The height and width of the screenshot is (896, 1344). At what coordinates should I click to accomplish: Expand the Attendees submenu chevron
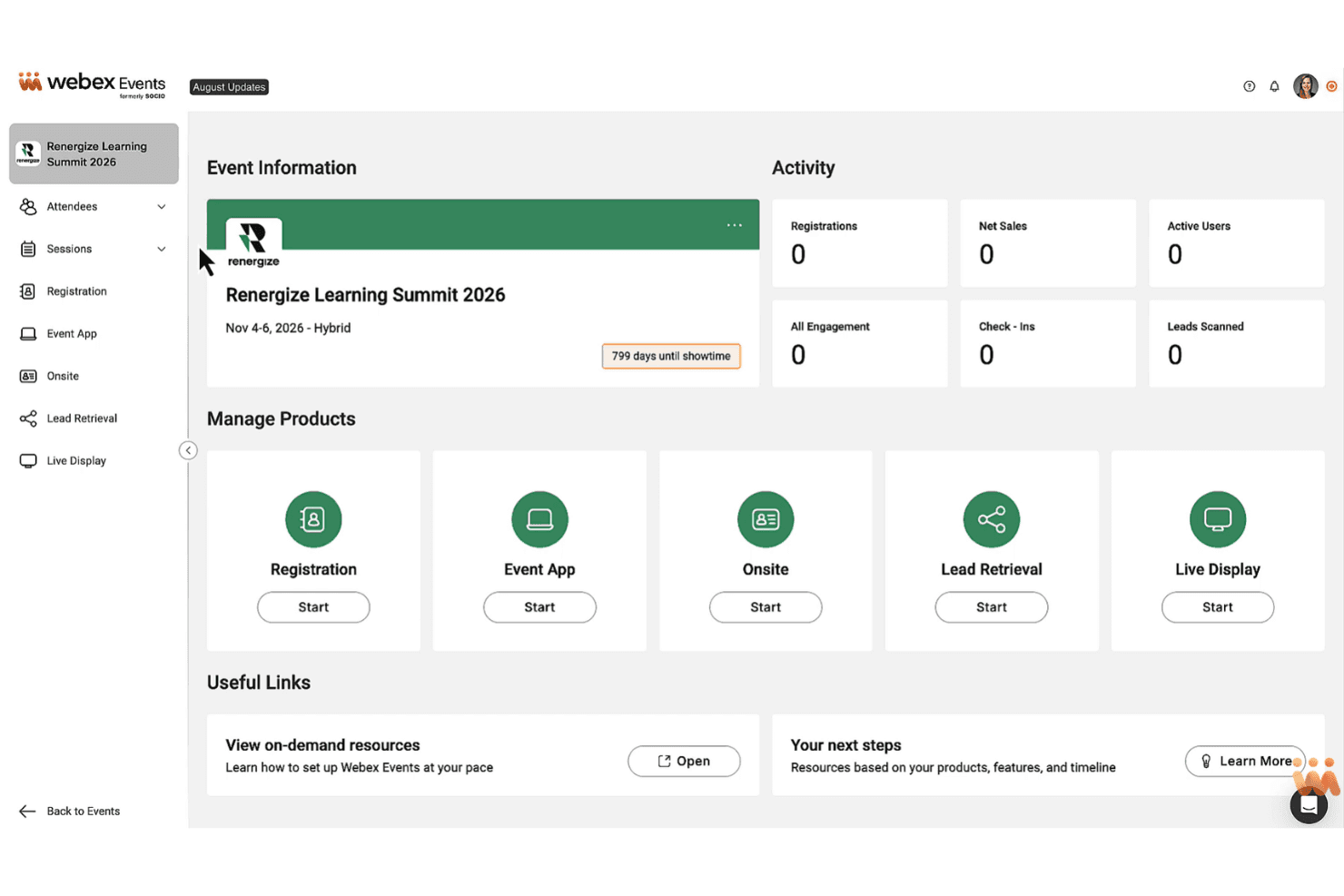[162, 207]
